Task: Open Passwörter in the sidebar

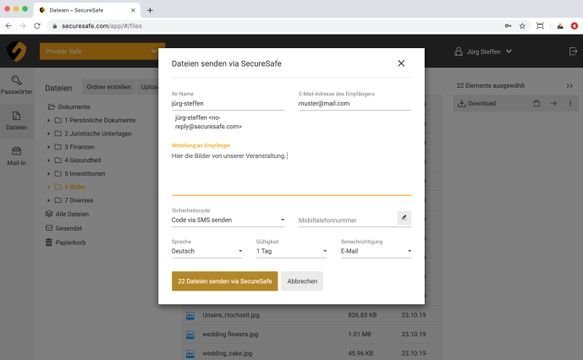Action: pyautogui.click(x=16, y=85)
